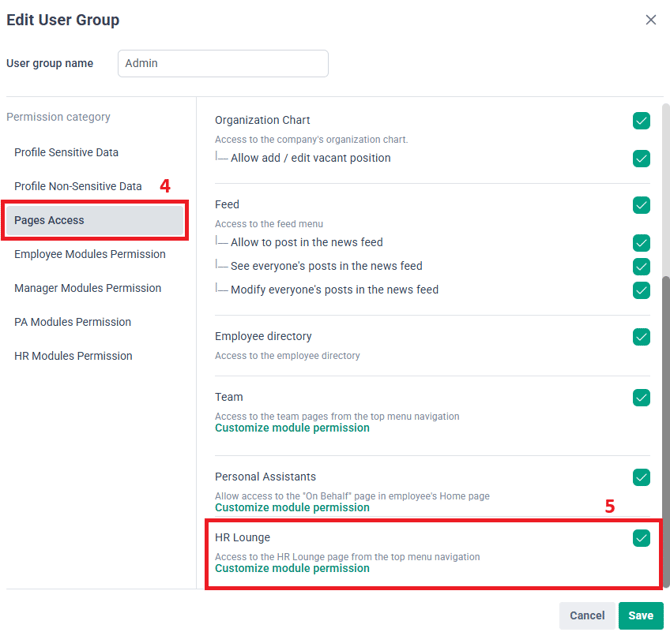
Task: Uncheck the Feed access checkbox
Action: pyautogui.click(x=641, y=205)
